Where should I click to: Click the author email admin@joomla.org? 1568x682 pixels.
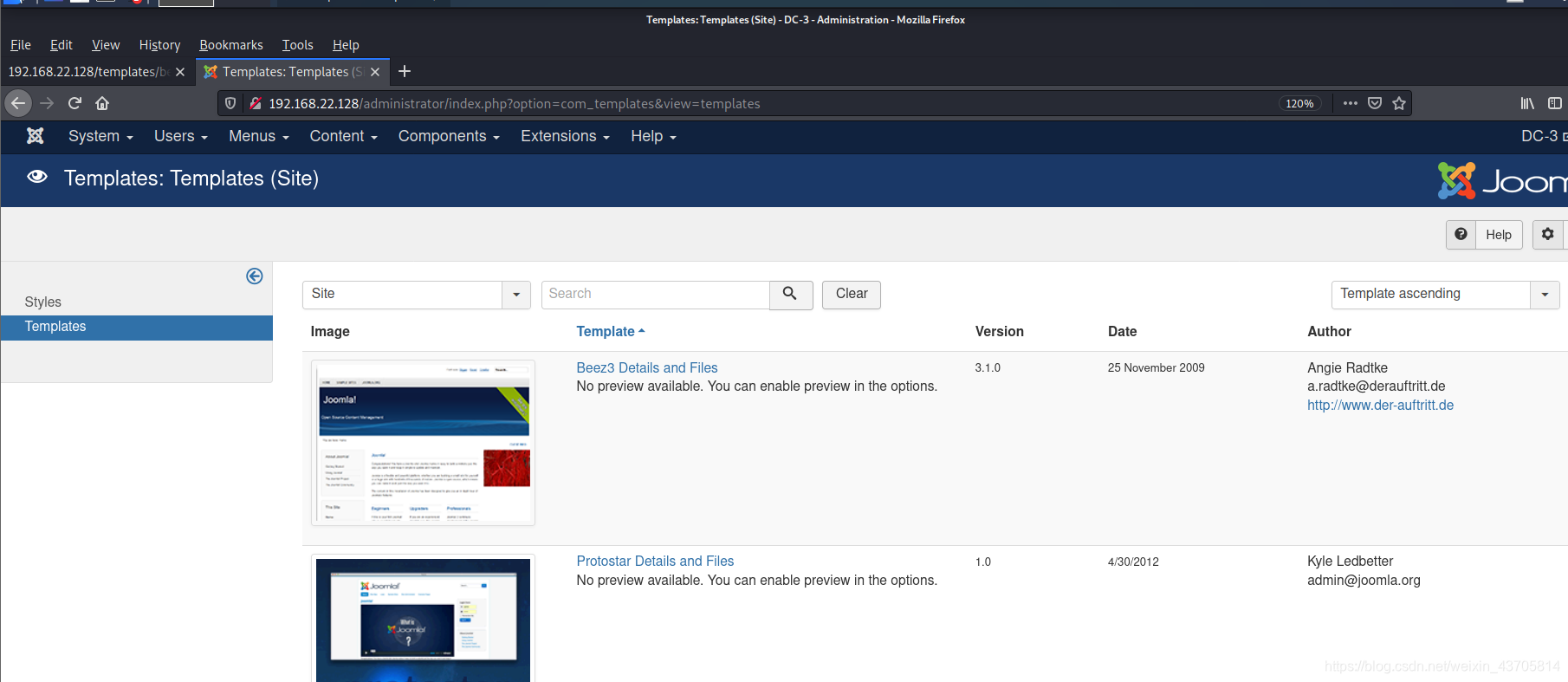pyautogui.click(x=1364, y=581)
